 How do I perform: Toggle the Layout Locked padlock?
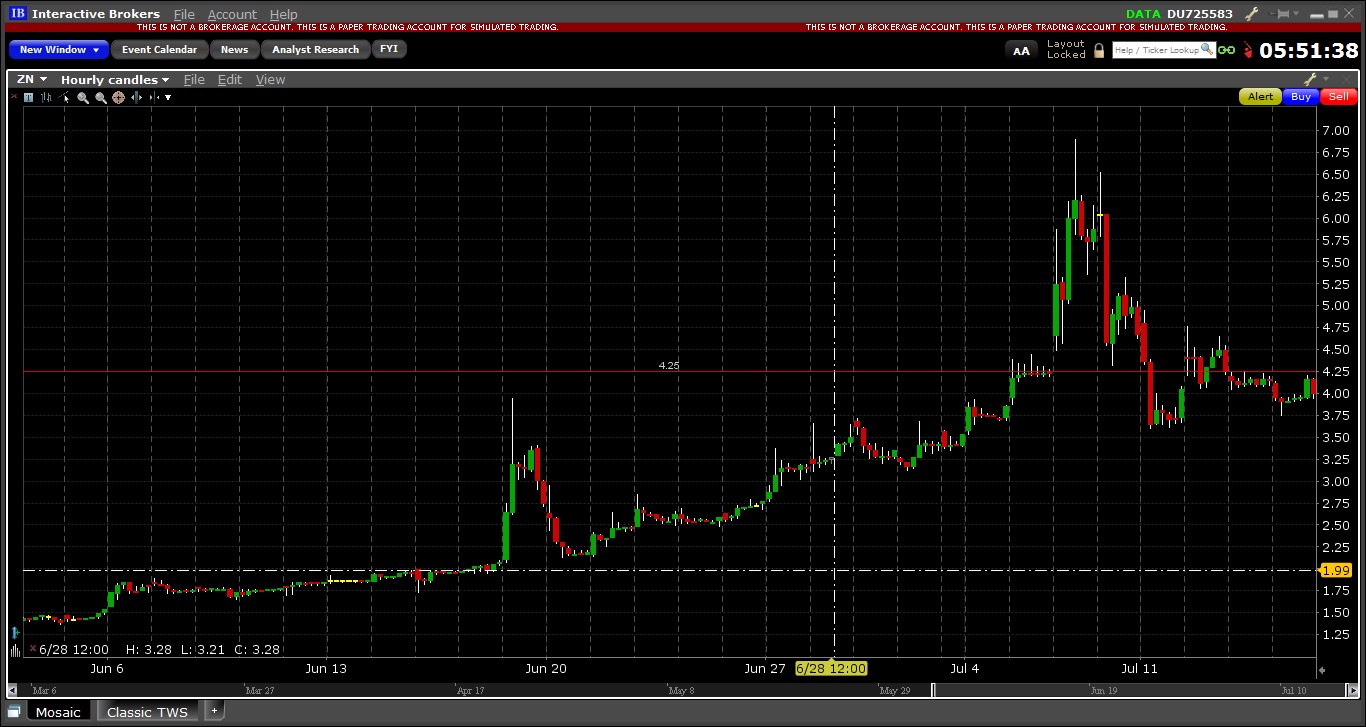(x=1098, y=49)
